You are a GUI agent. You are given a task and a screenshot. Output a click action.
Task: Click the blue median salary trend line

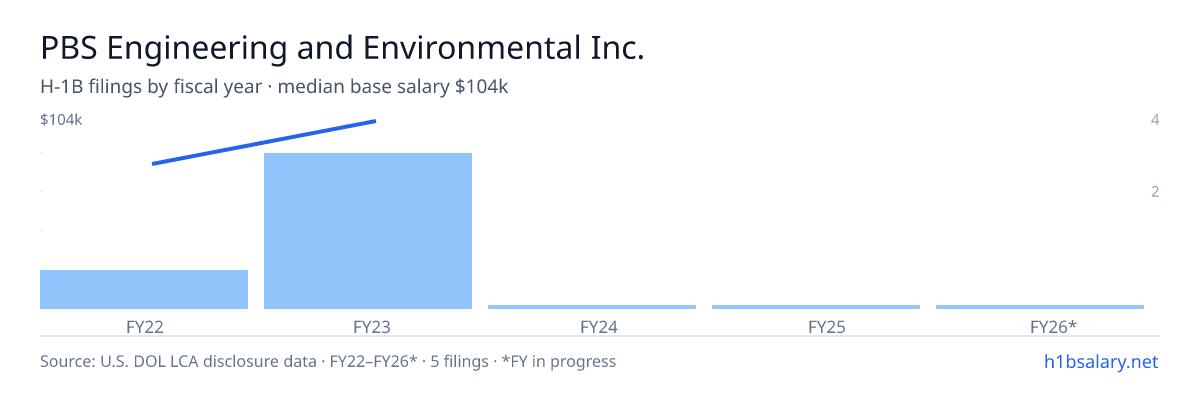(264, 142)
